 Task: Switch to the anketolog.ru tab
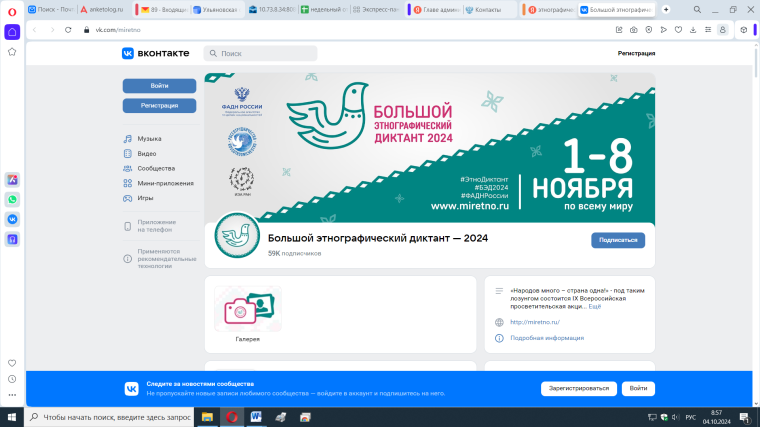[102, 10]
